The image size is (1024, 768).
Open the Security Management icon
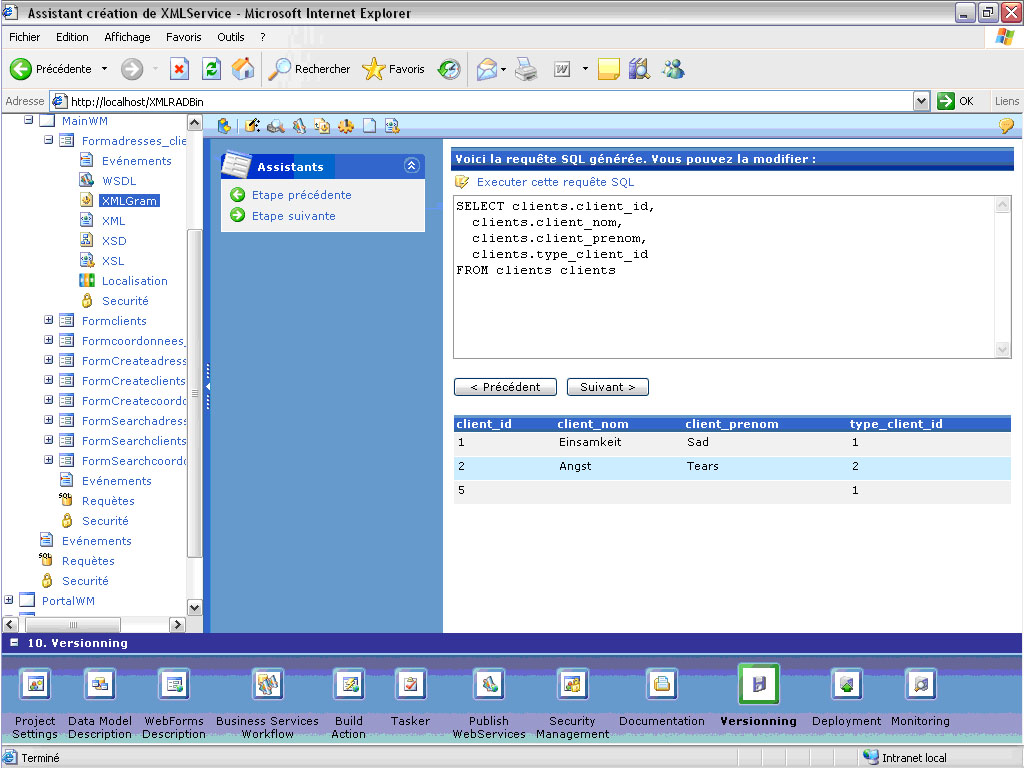572,685
